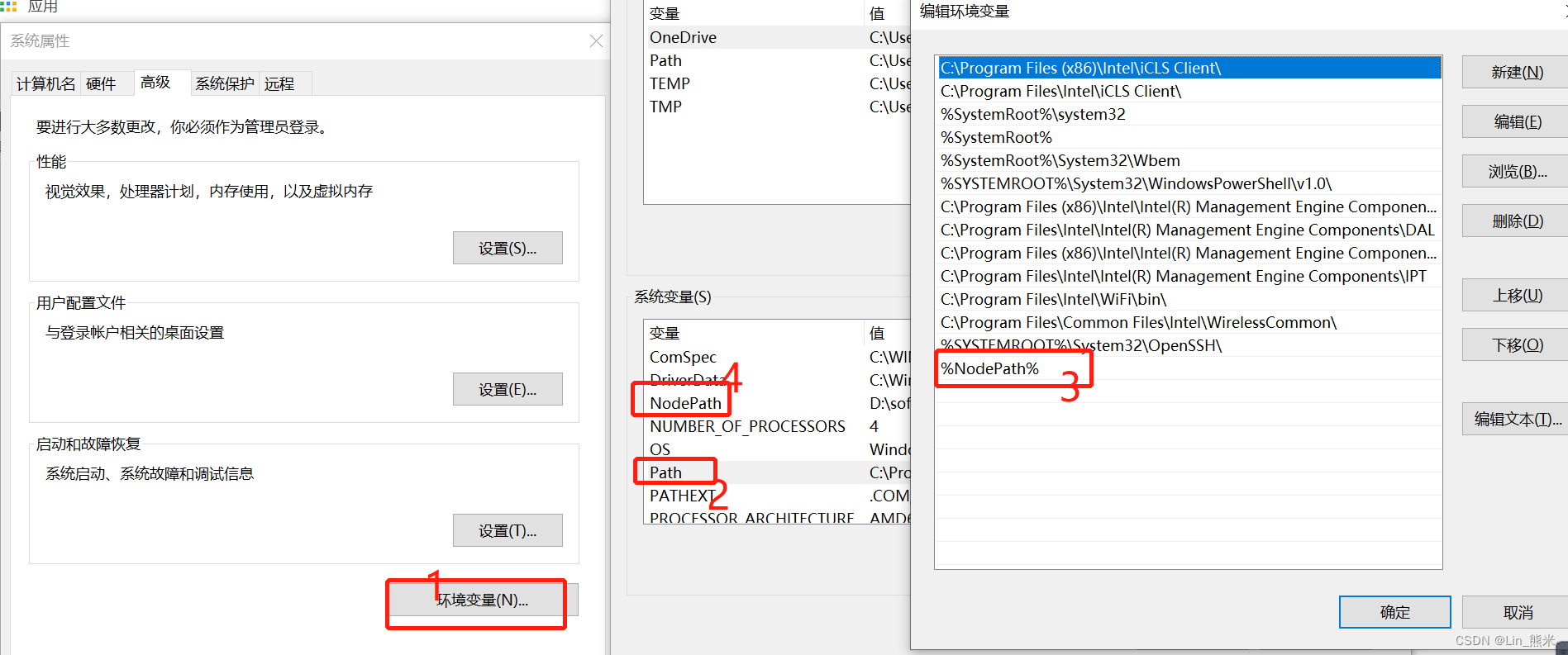Select the Intel\WirelessCommon\ path entry
The image size is (1568, 655).
pos(1189,322)
